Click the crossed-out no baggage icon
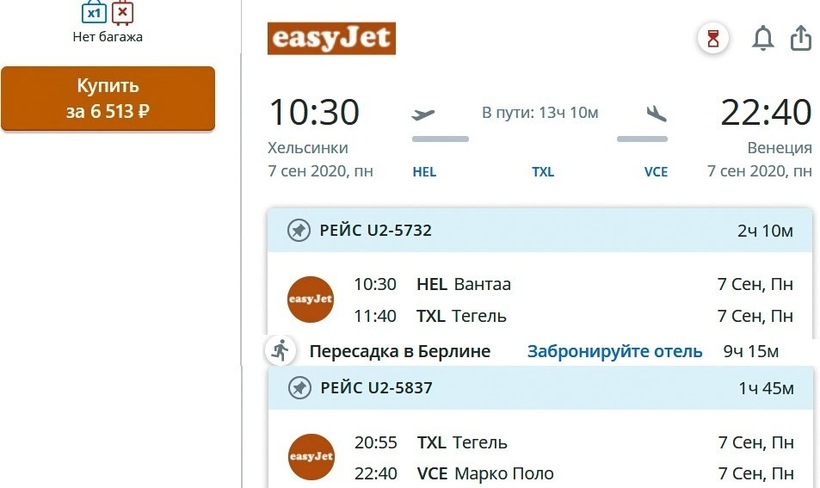The height and width of the screenshot is (488, 820). pyautogui.click(x=122, y=13)
